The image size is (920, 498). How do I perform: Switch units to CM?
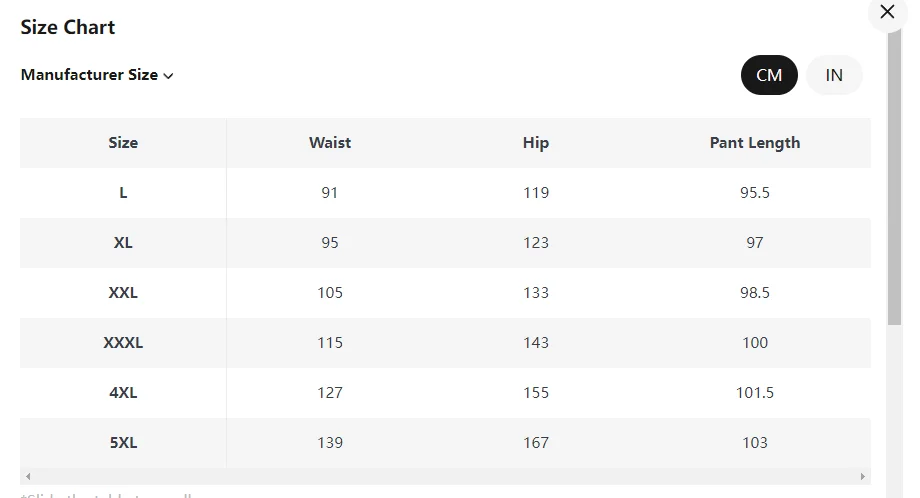pos(769,75)
